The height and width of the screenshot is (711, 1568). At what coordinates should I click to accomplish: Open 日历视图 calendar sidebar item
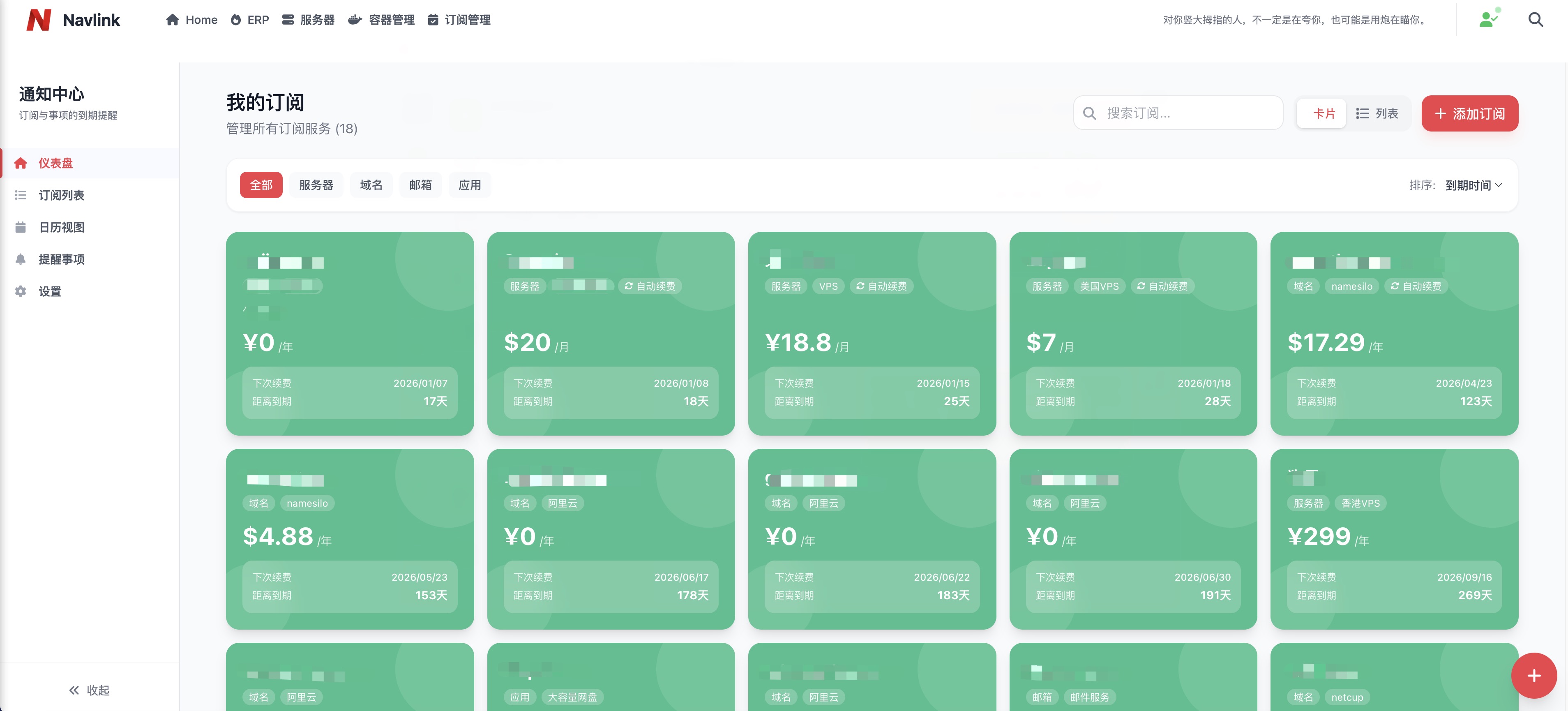click(61, 227)
